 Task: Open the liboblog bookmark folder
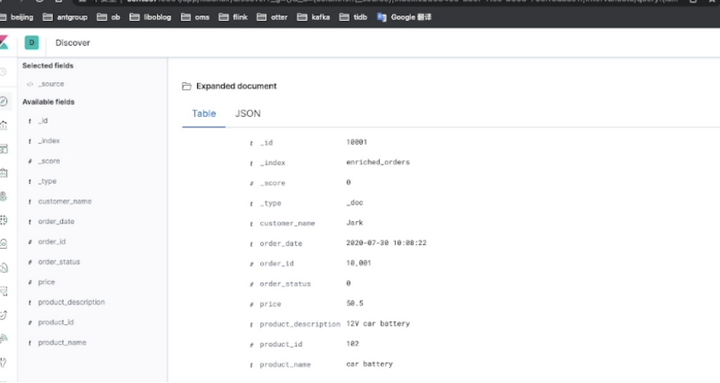(150, 17)
